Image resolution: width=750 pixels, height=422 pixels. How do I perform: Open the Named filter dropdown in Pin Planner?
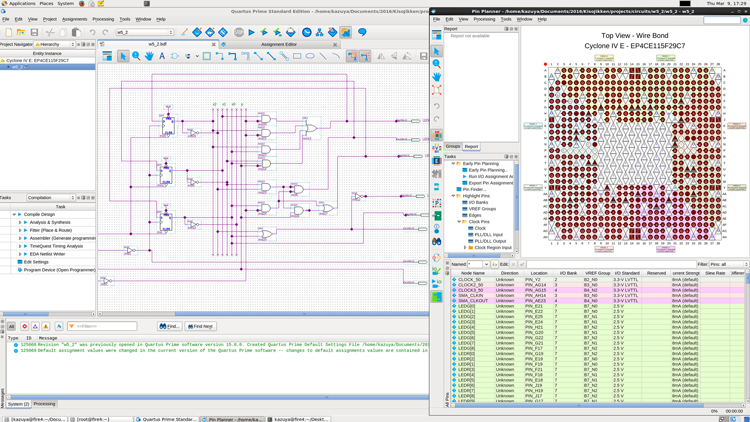(x=486, y=264)
